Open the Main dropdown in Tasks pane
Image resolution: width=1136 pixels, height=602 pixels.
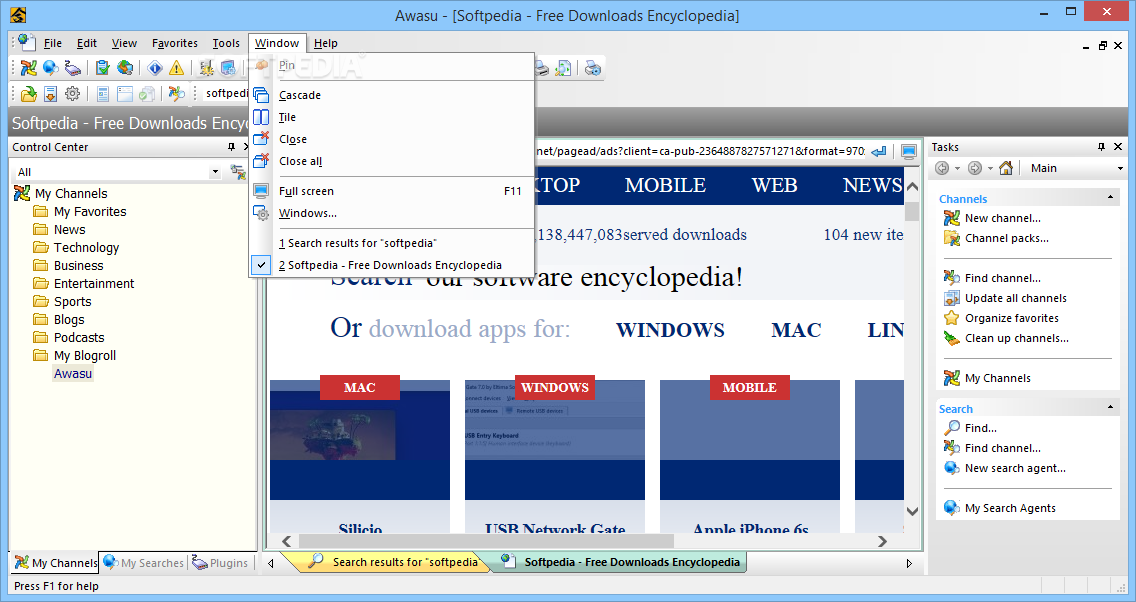click(1120, 168)
